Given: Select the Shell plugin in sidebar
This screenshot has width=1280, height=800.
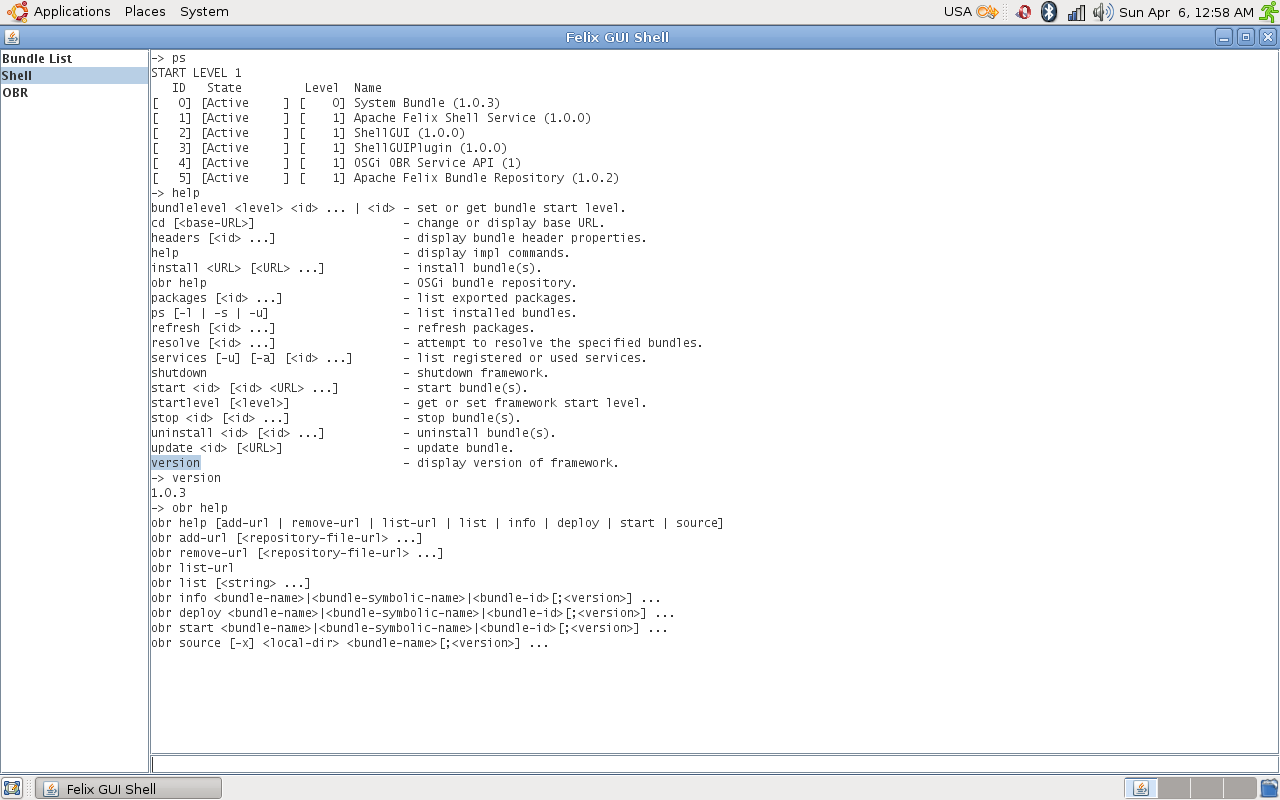Looking at the screenshot, I should click(x=17, y=76).
